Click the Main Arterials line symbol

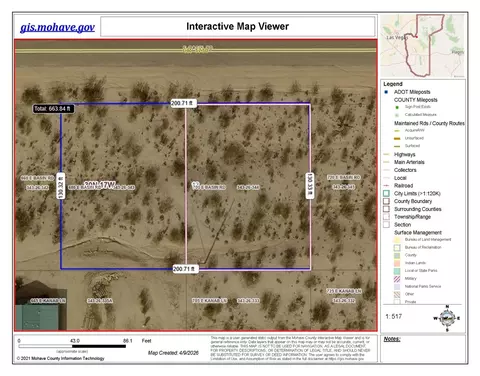386,162
